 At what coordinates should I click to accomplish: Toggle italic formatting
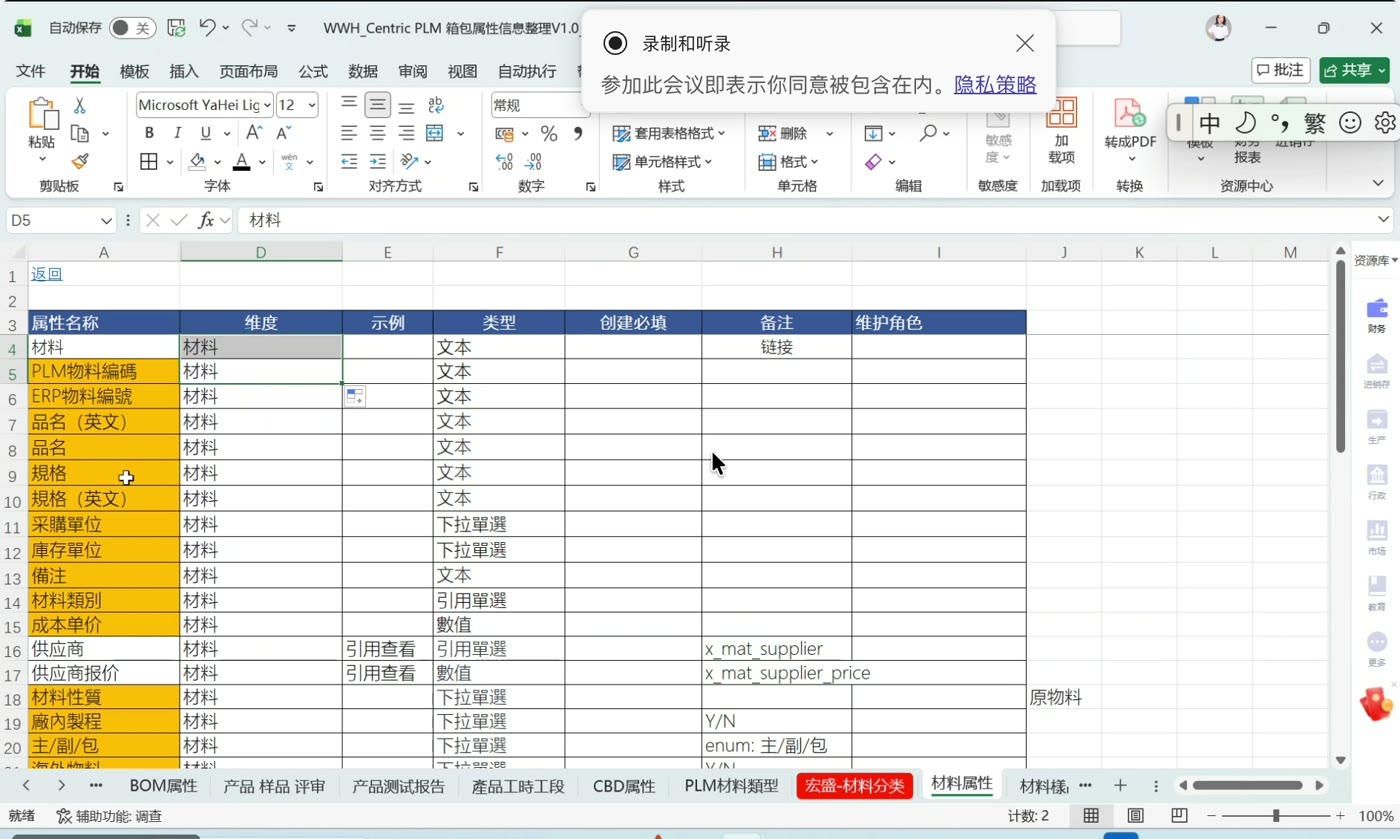click(x=177, y=133)
